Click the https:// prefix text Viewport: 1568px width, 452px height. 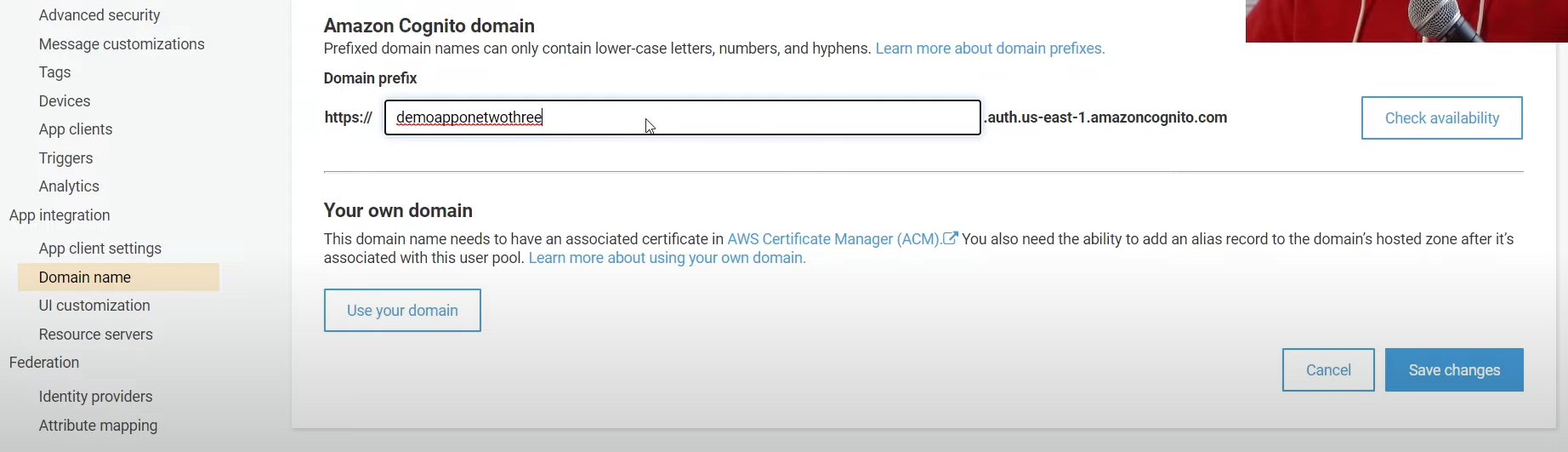tap(349, 117)
